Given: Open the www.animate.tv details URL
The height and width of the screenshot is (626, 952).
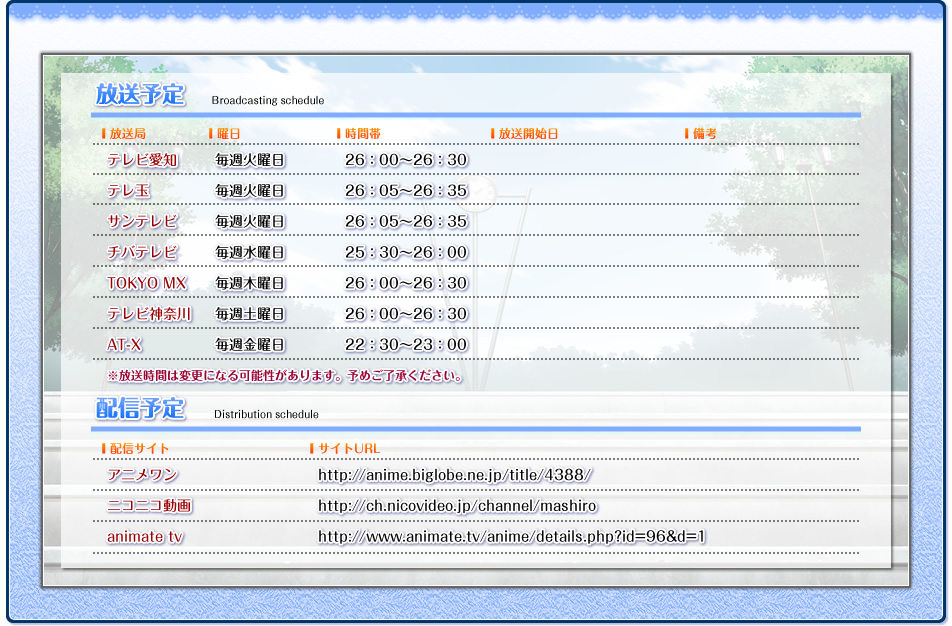Looking at the screenshot, I should (512, 537).
